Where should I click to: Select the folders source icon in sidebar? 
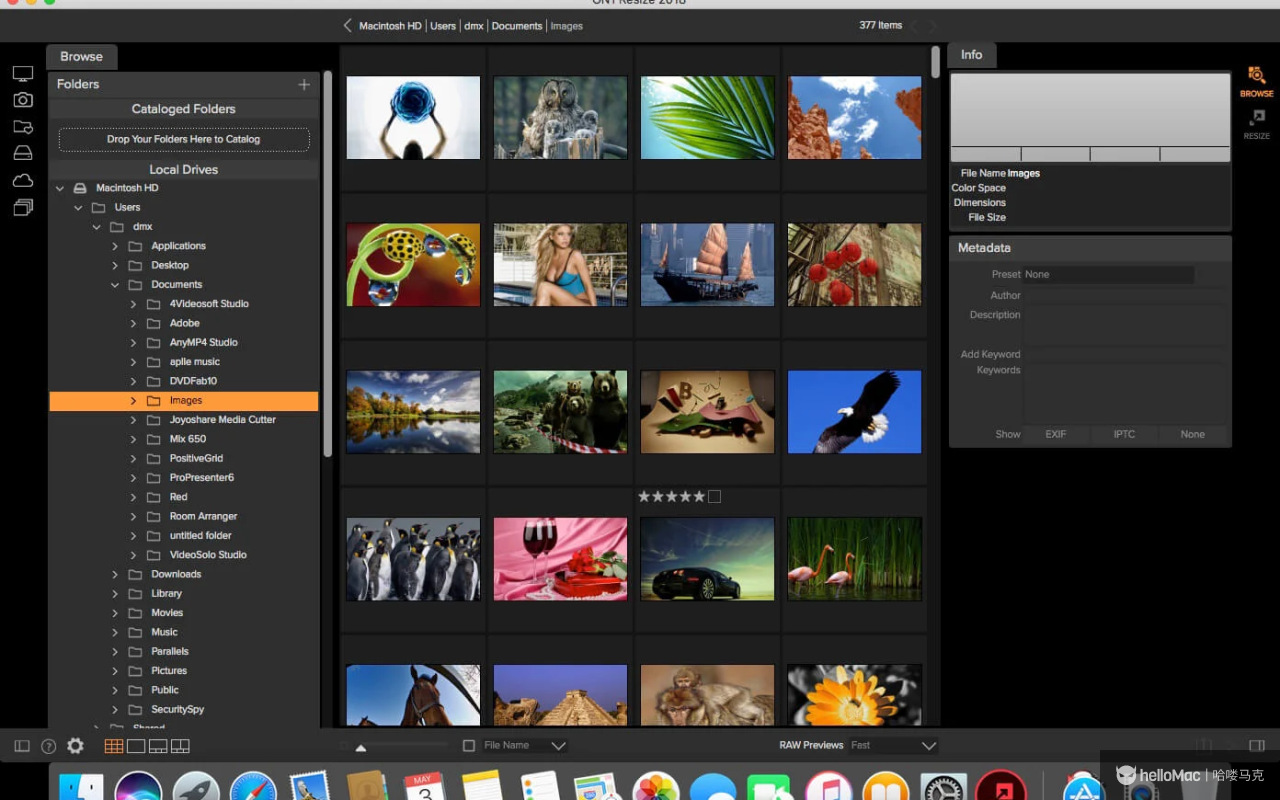(22, 127)
